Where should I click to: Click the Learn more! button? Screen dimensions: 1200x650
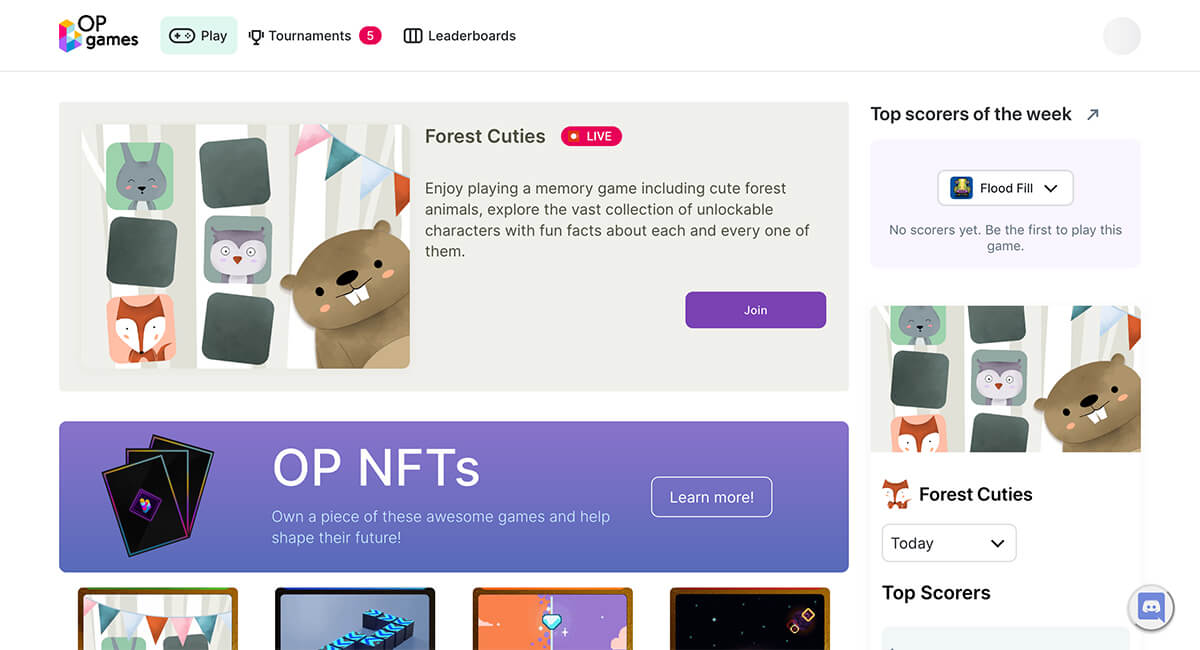[x=711, y=497]
